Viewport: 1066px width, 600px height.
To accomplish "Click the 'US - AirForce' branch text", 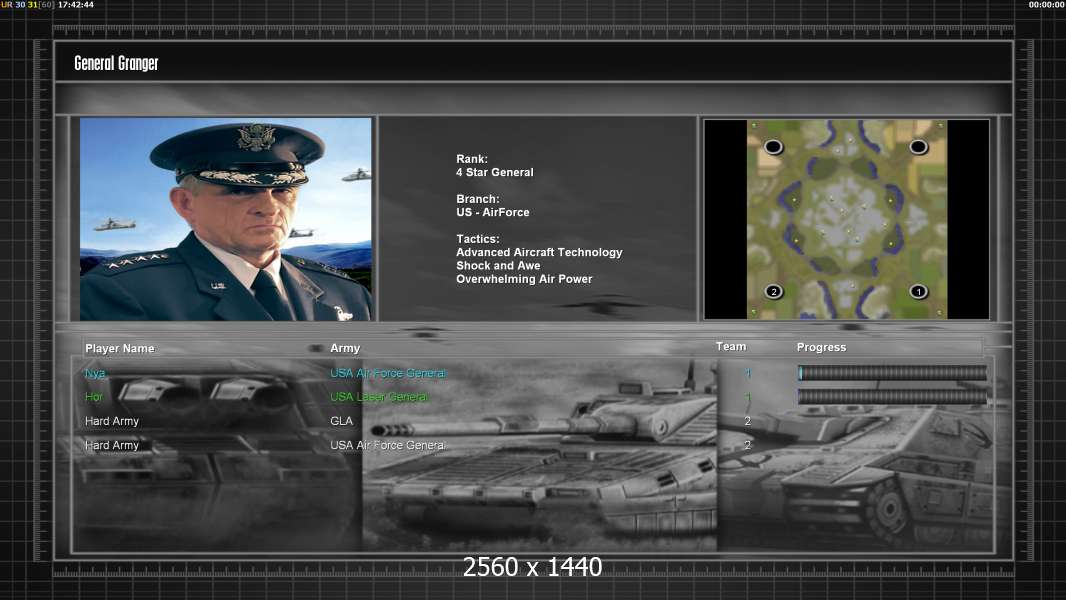I will click(x=493, y=212).
